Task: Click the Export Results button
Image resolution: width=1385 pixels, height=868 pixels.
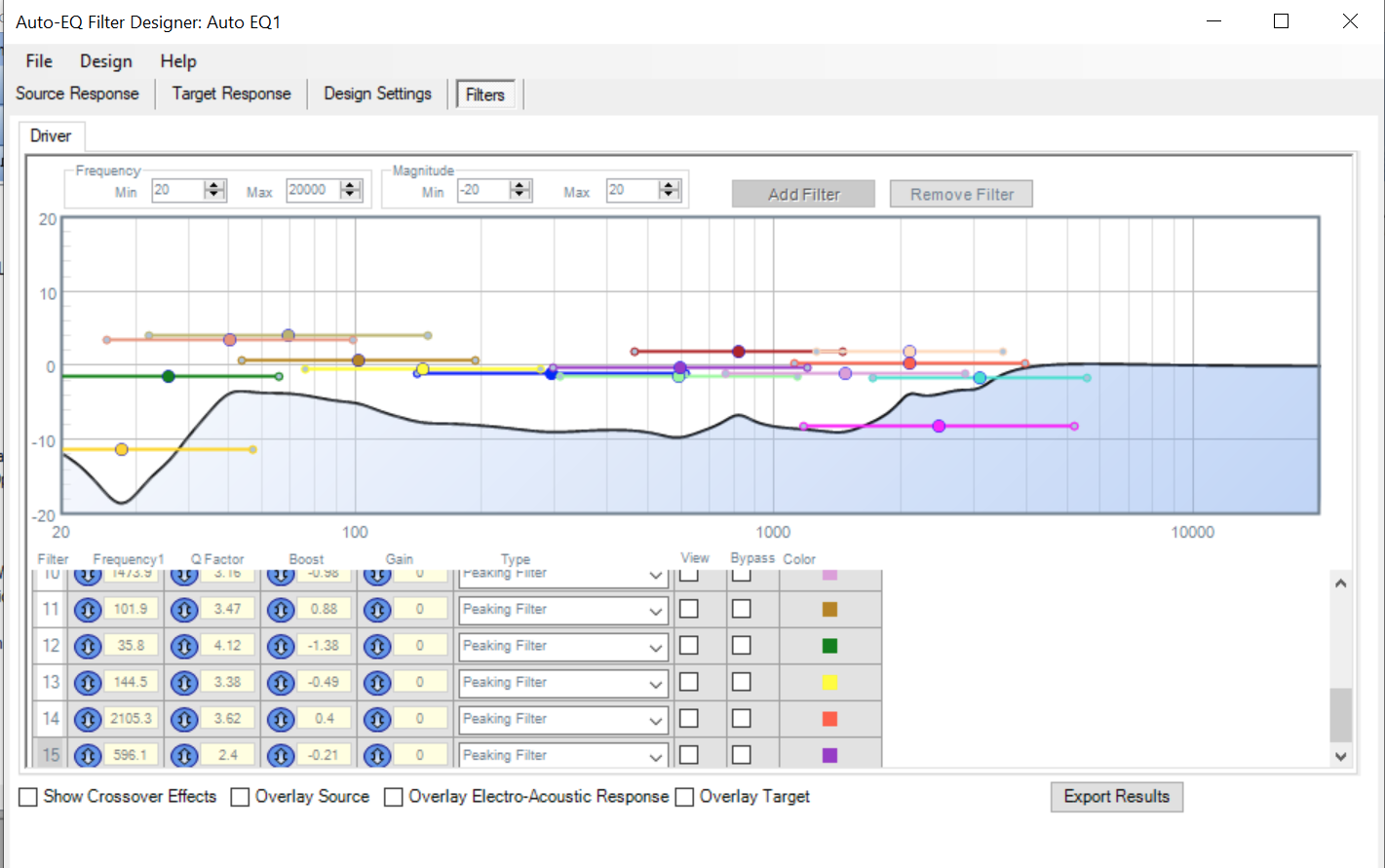Action: [1116, 797]
